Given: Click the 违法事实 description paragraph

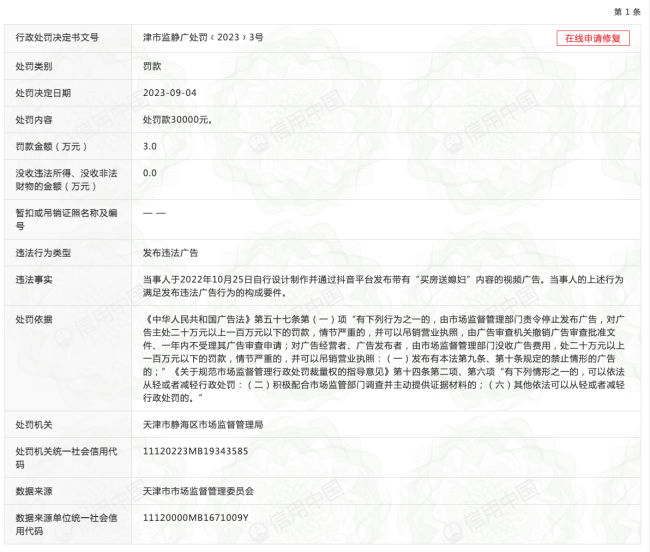Looking at the screenshot, I should 383,286.
